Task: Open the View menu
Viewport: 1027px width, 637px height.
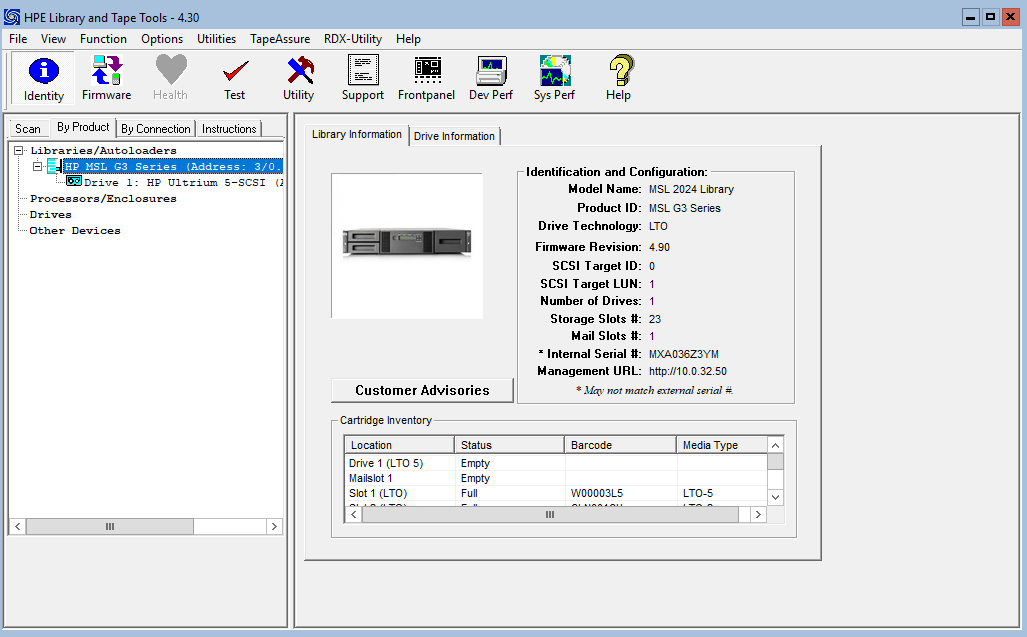Action: tap(53, 39)
